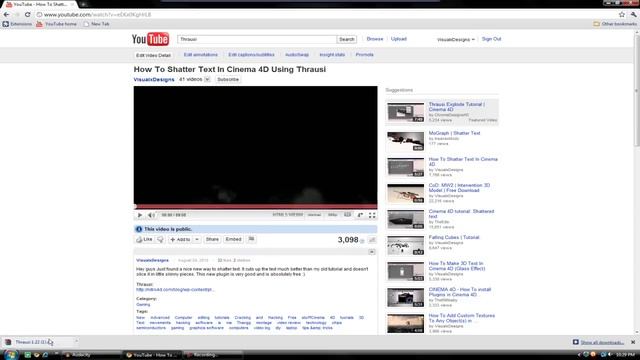Open Upload link
Image resolution: width=640 pixels, height=360 pixels.
[399, 39]
